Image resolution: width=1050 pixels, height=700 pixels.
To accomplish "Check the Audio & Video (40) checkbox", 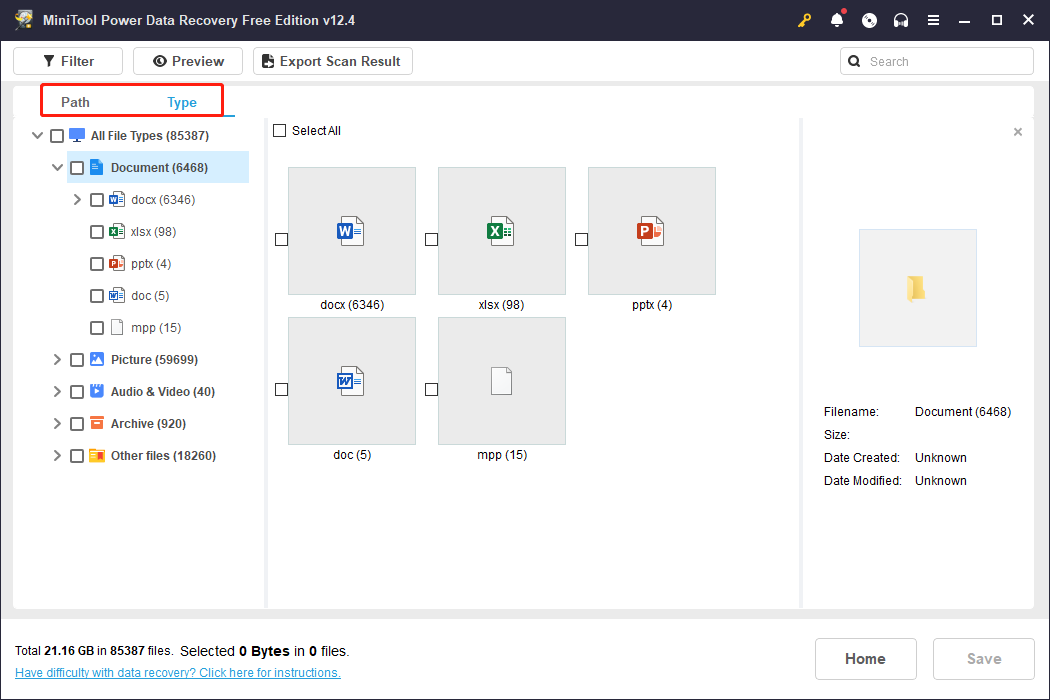I will pyautogui.click(x=77, y=392).
